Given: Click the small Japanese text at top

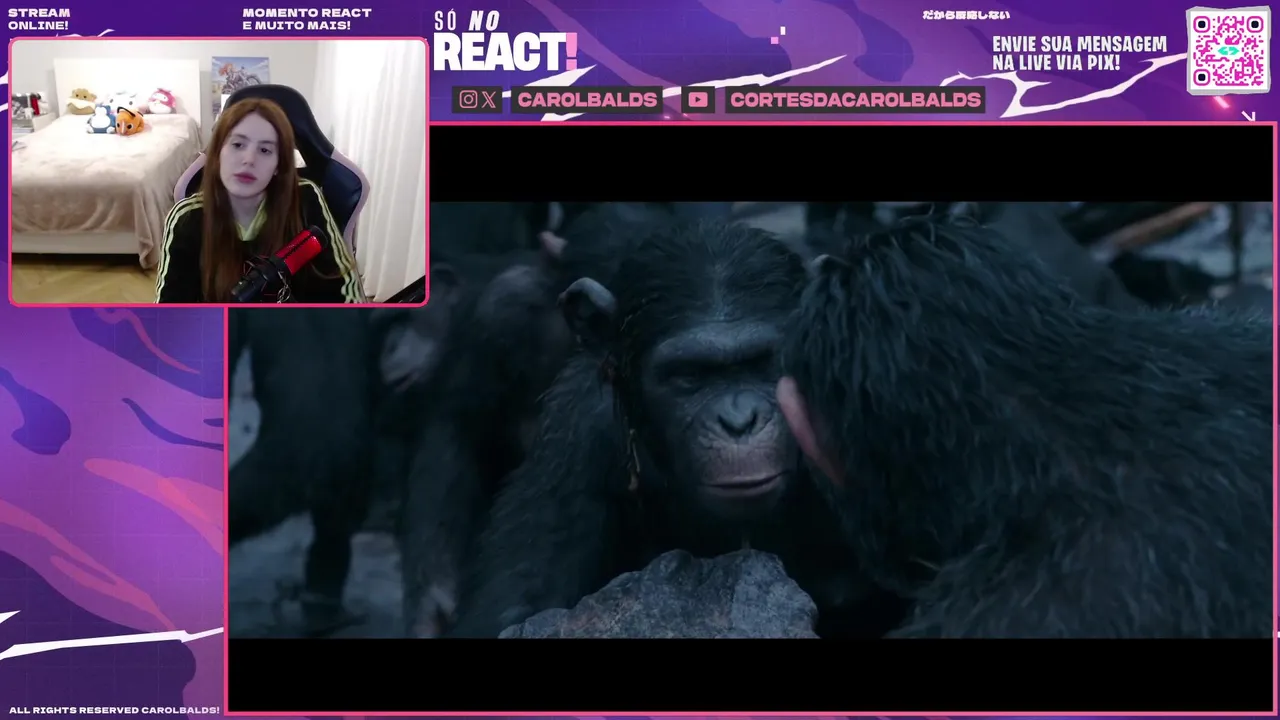Looking at the screenshot, I should tap(966, 15).
